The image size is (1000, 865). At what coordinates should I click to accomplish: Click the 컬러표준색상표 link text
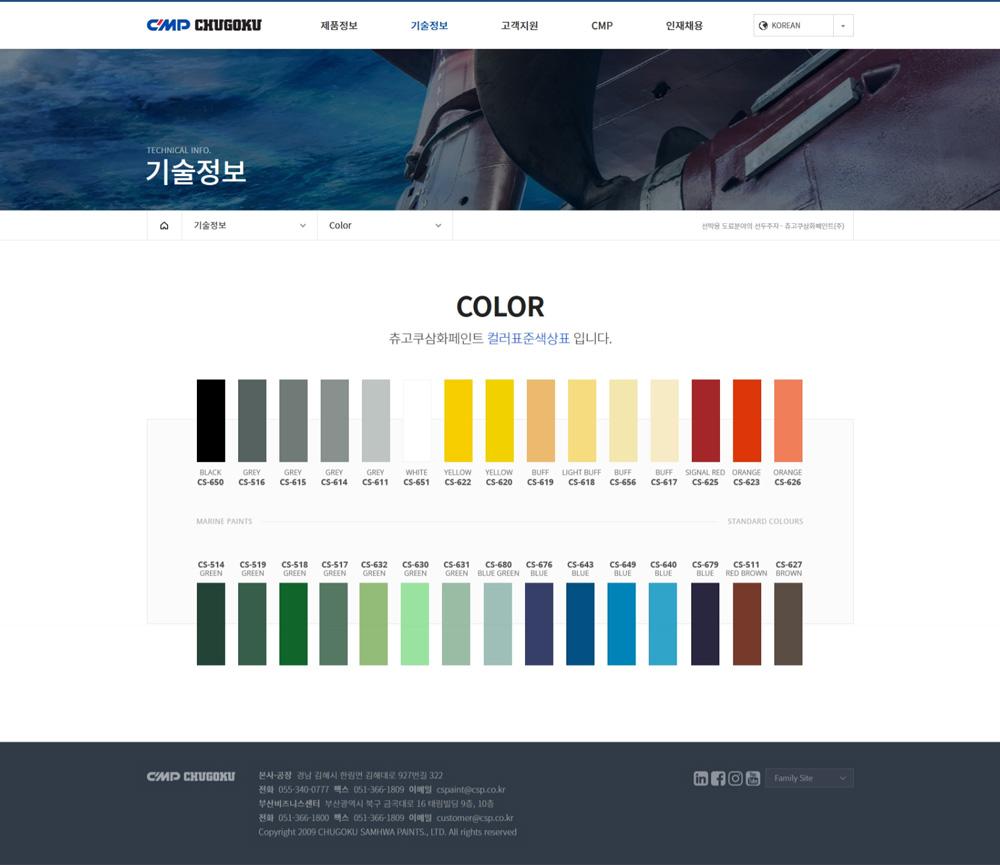pos(528,338)
